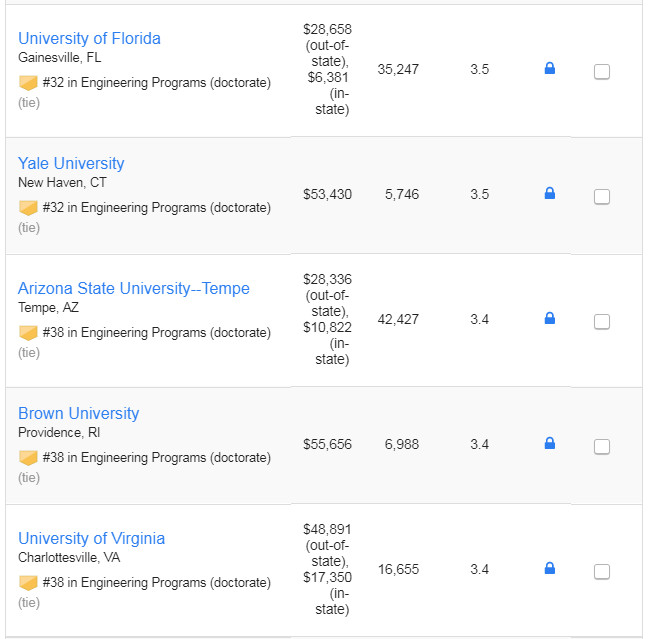
Task: Tick the University of Virginia compare checkbox
Action: tap(601, 572)
